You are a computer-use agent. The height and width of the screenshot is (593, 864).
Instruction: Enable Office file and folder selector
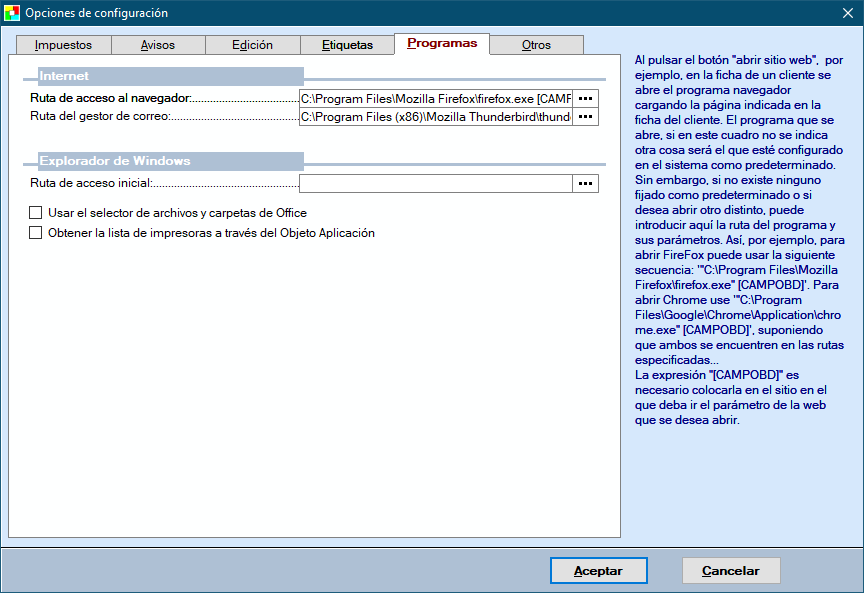[x=36, y=213]
